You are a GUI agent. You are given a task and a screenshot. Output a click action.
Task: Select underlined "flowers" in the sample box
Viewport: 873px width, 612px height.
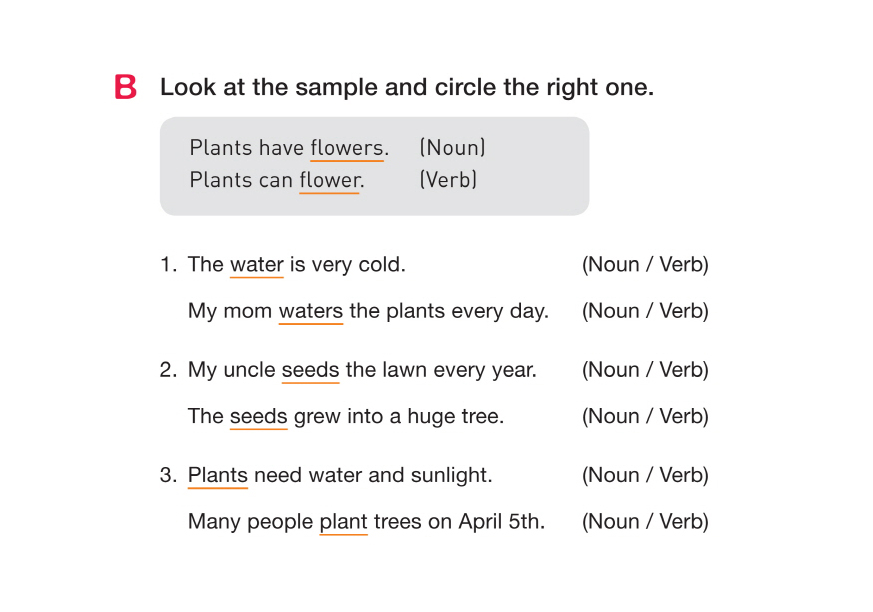(346, 148)
